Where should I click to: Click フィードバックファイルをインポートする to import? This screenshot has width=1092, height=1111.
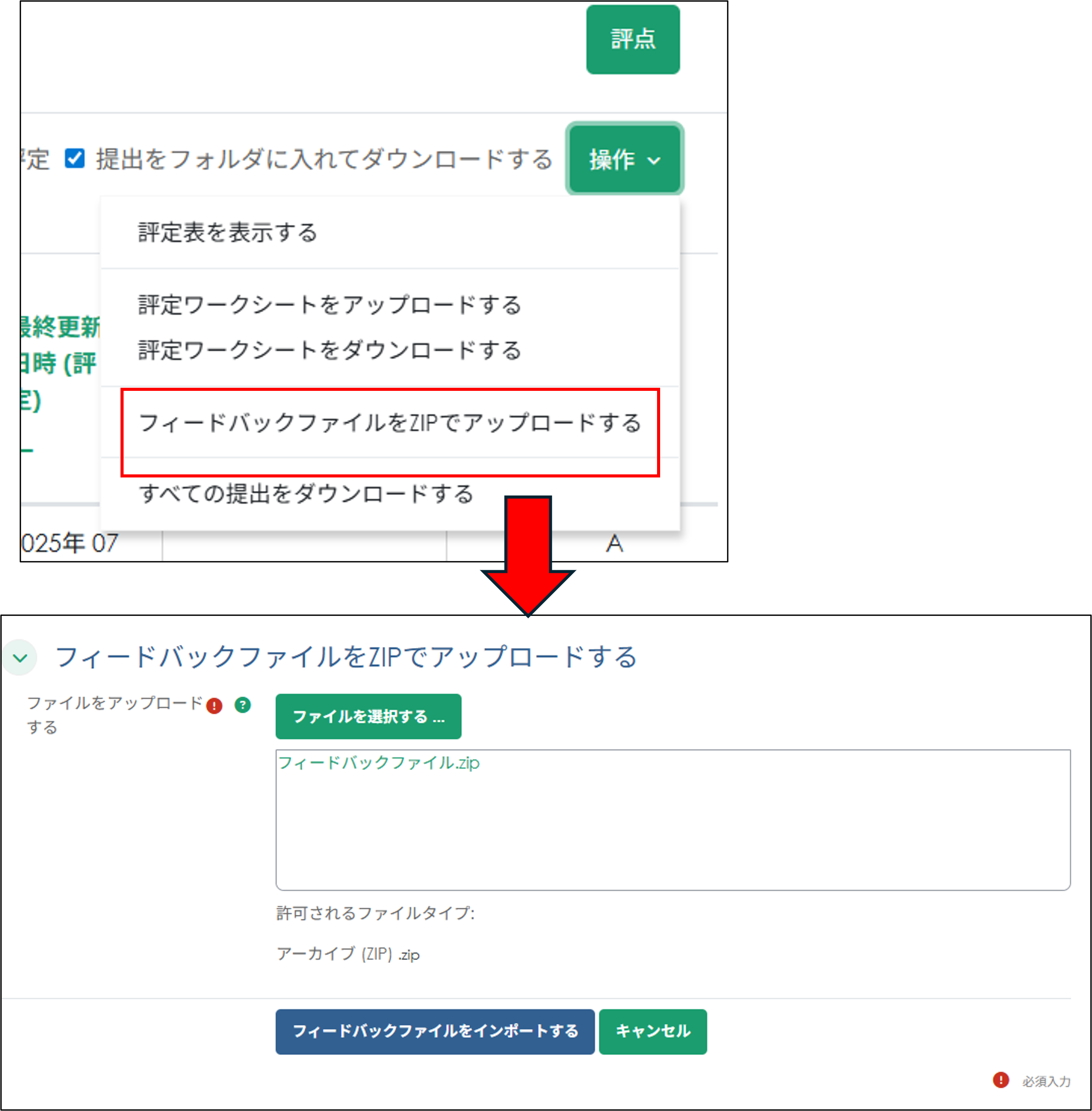coord(435,1032)
